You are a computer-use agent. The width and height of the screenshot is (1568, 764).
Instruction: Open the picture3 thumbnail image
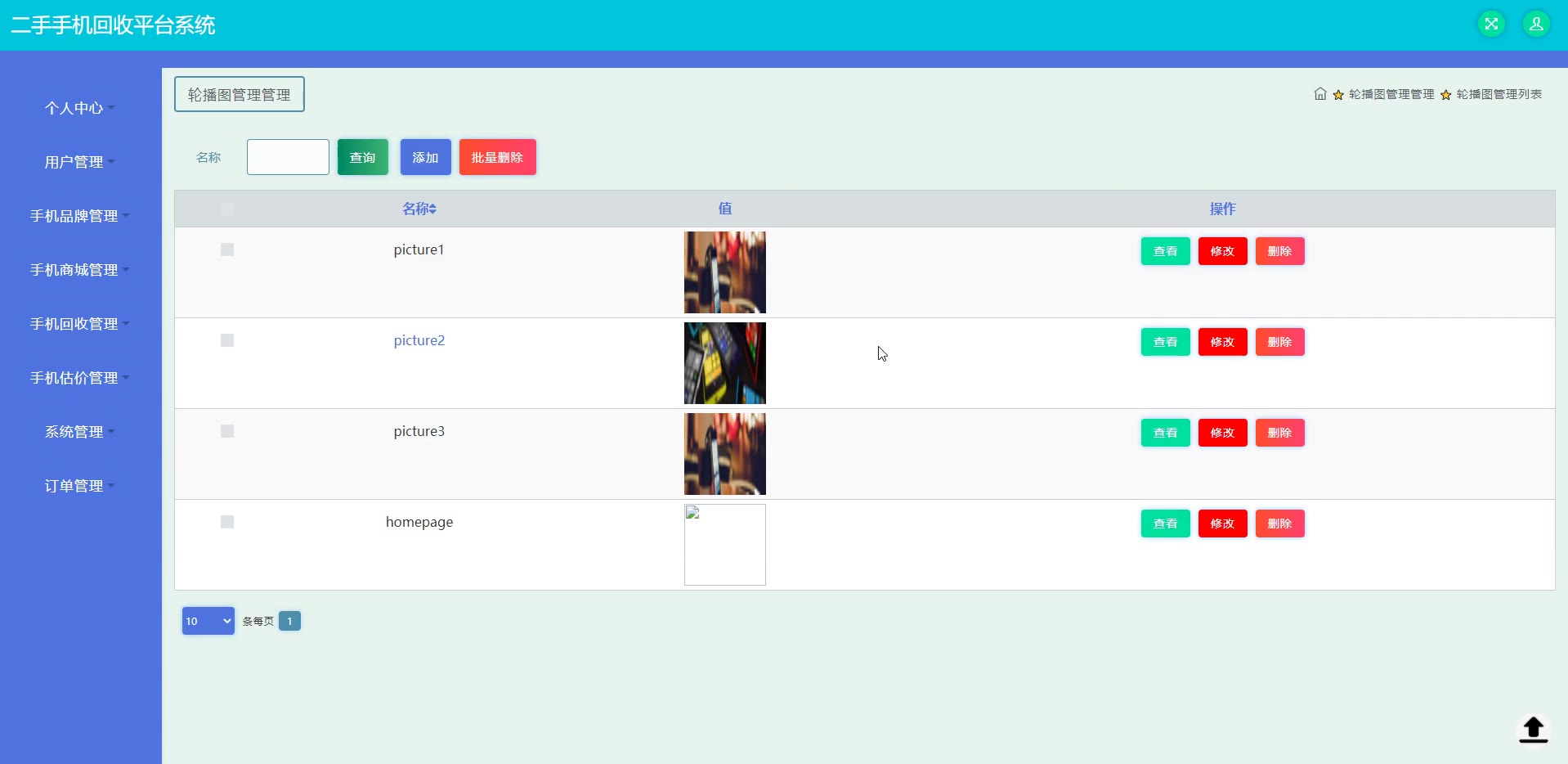point(725,454)
